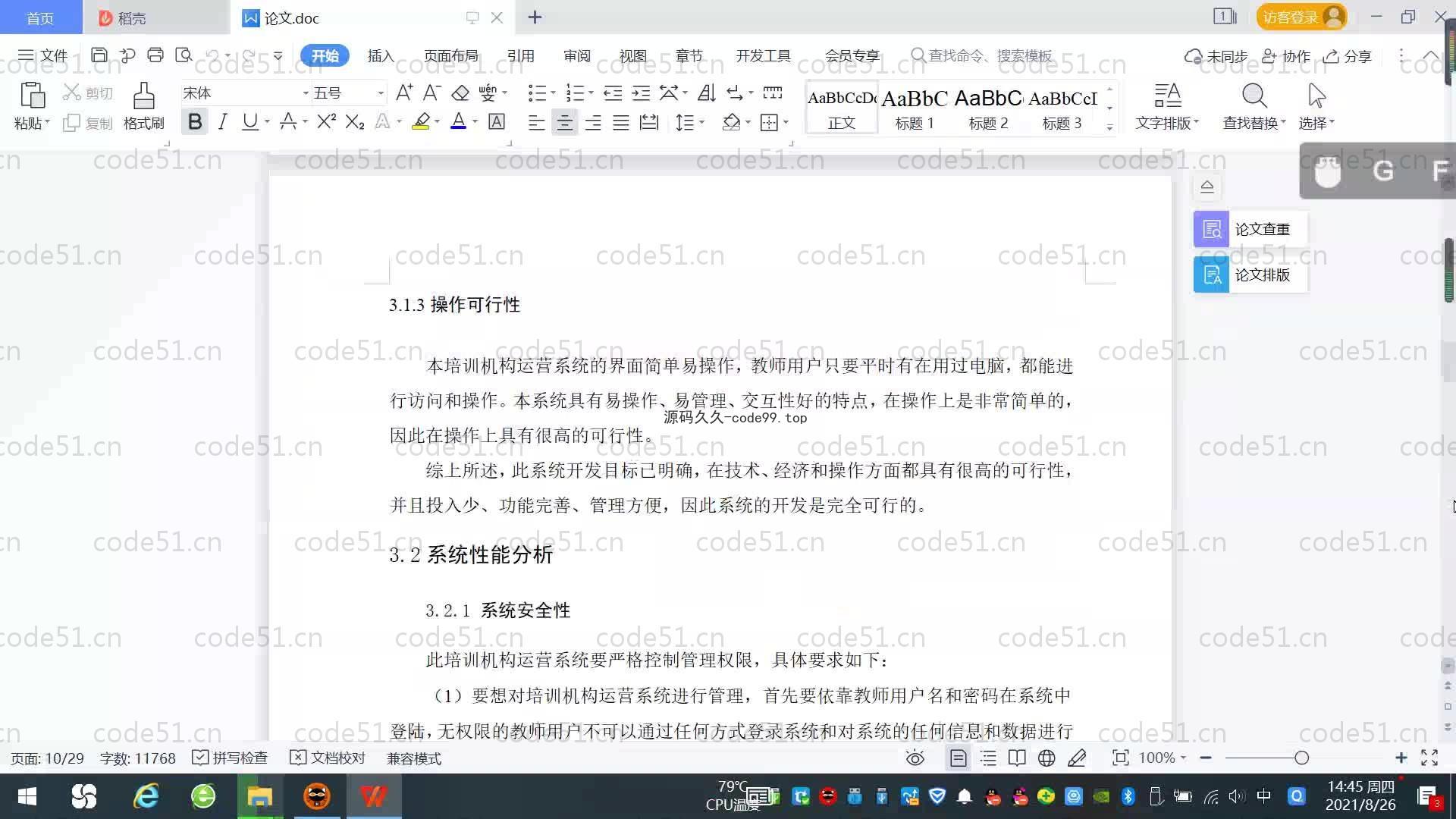The height and width of the screenshot is (819, 1456).
Task: Open 论文查重 plagiarism check panel button
Action: (x=1250, y=229)
